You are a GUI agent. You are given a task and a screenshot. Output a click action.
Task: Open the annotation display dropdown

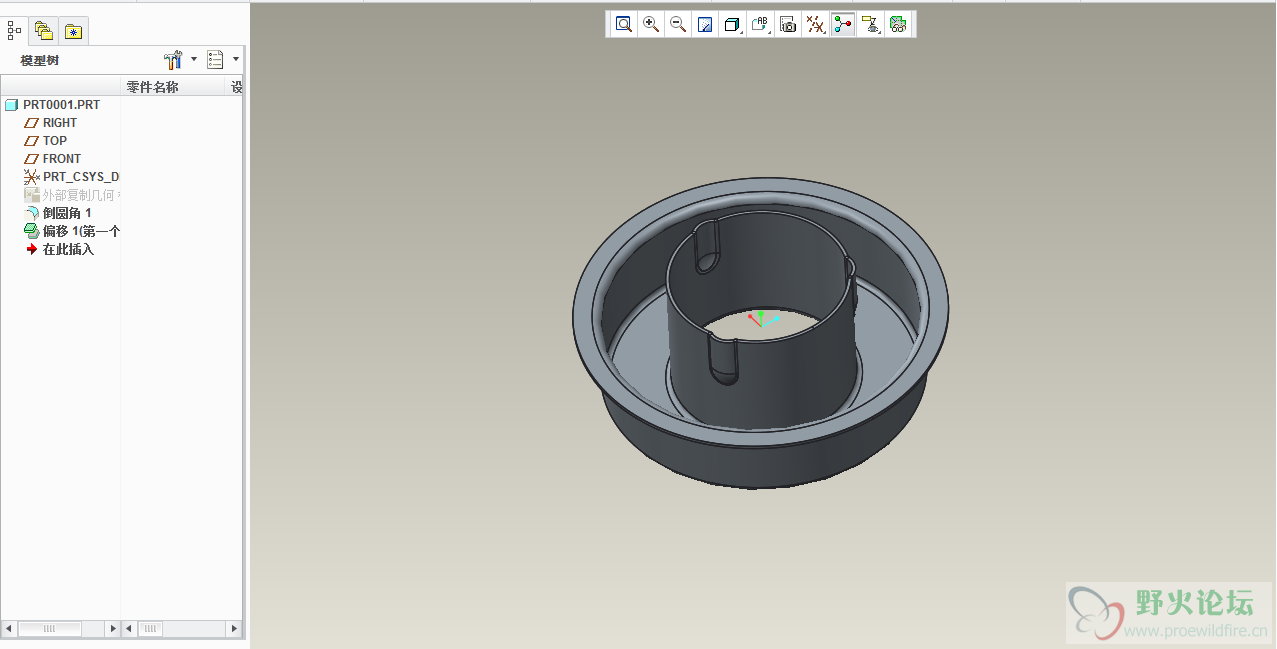[871, 24]
